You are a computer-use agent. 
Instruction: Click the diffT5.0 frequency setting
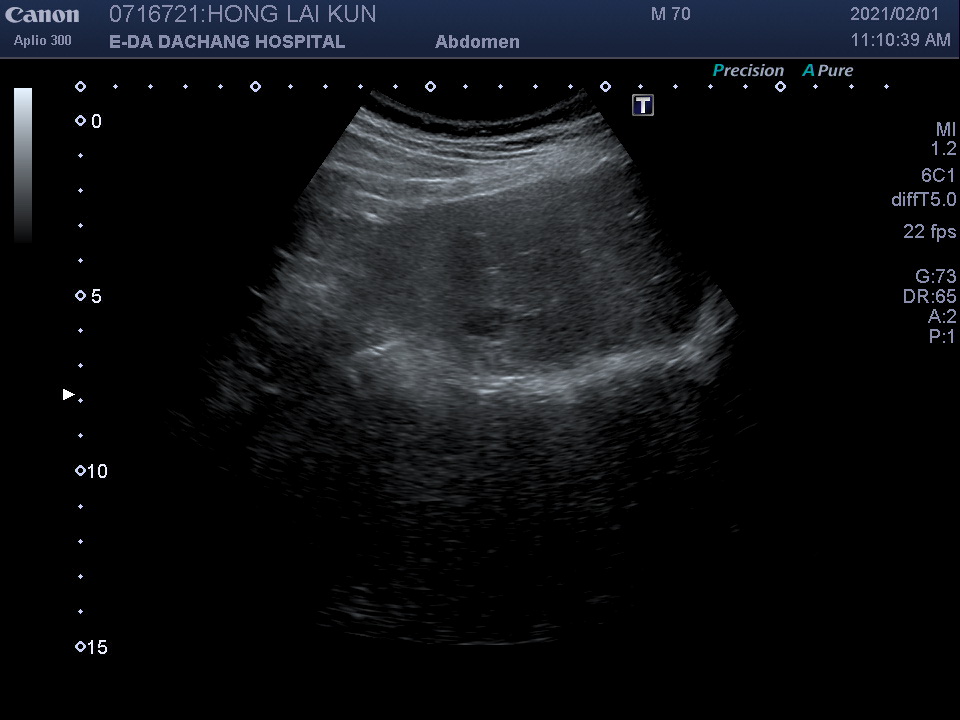coord(923,200)
